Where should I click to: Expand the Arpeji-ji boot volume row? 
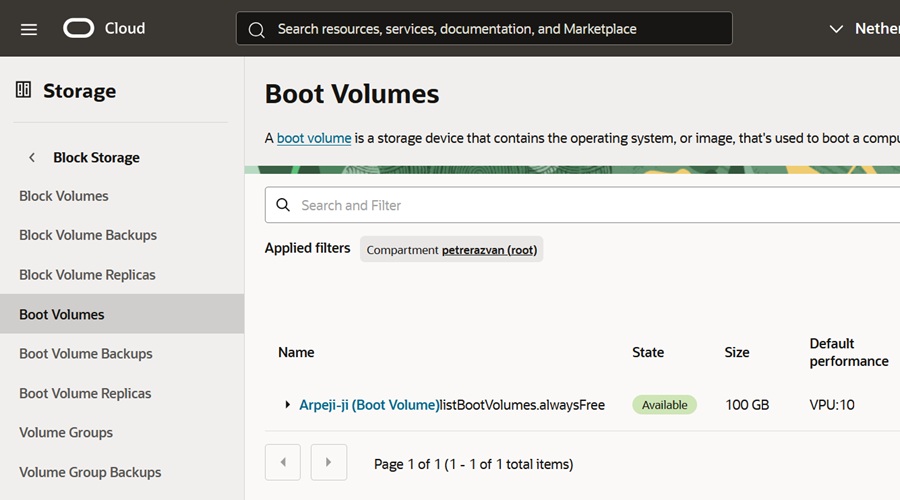[x=288, y=405]
